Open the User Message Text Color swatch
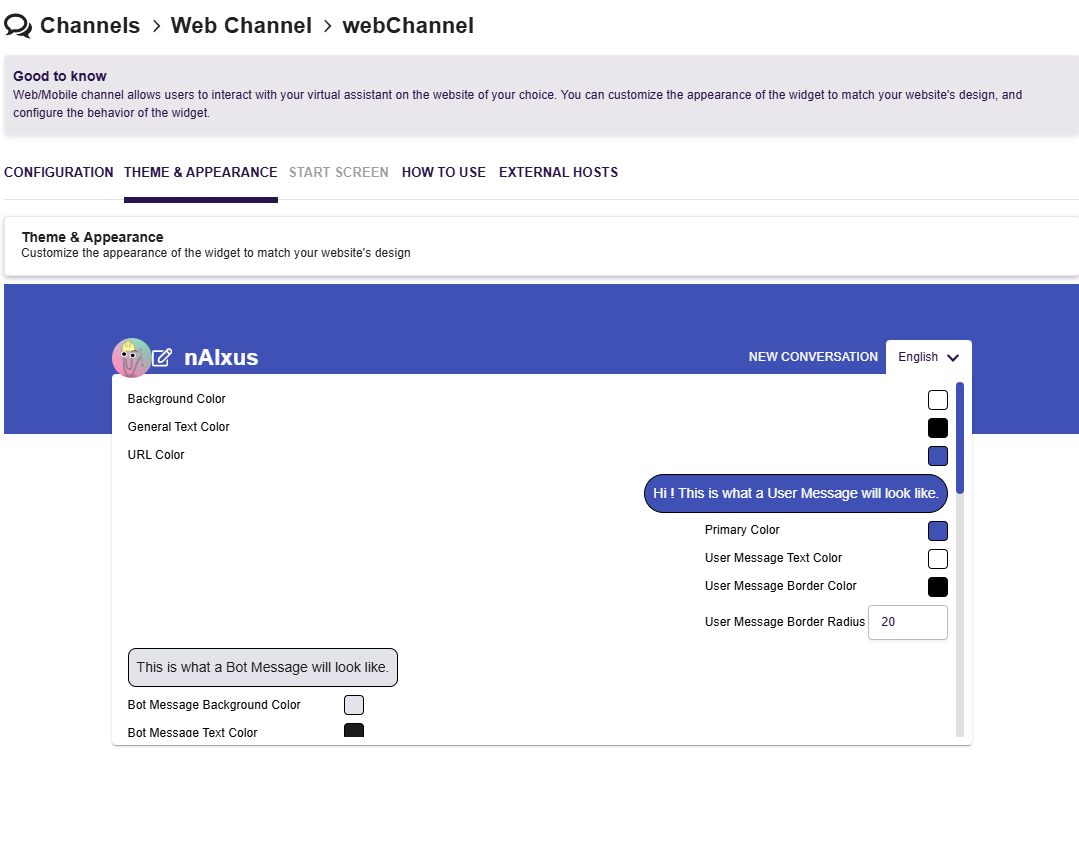 tap(937, 559)
